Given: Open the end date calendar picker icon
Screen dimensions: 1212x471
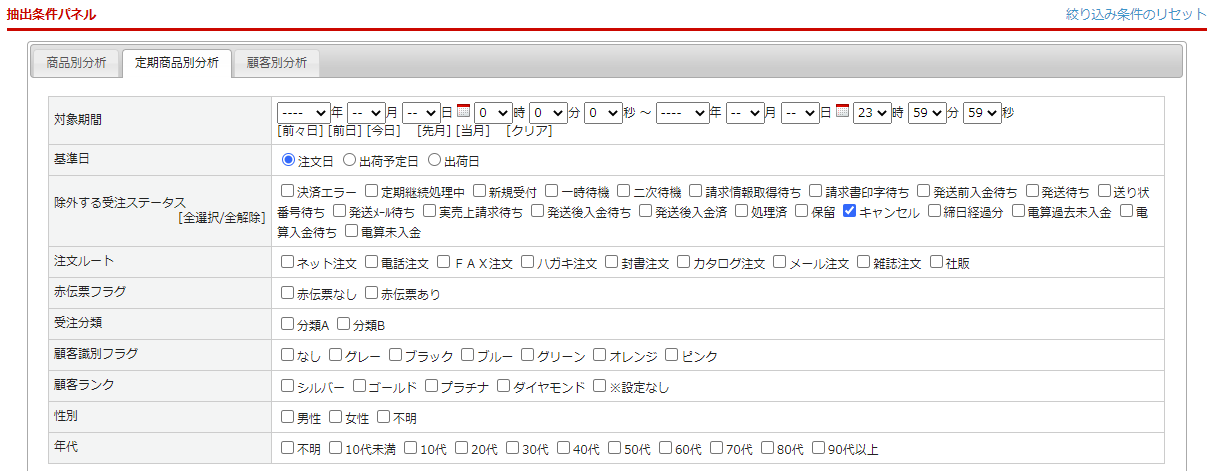Looking at the screenshot, I should pyautogui.click(x=843, y=112).
